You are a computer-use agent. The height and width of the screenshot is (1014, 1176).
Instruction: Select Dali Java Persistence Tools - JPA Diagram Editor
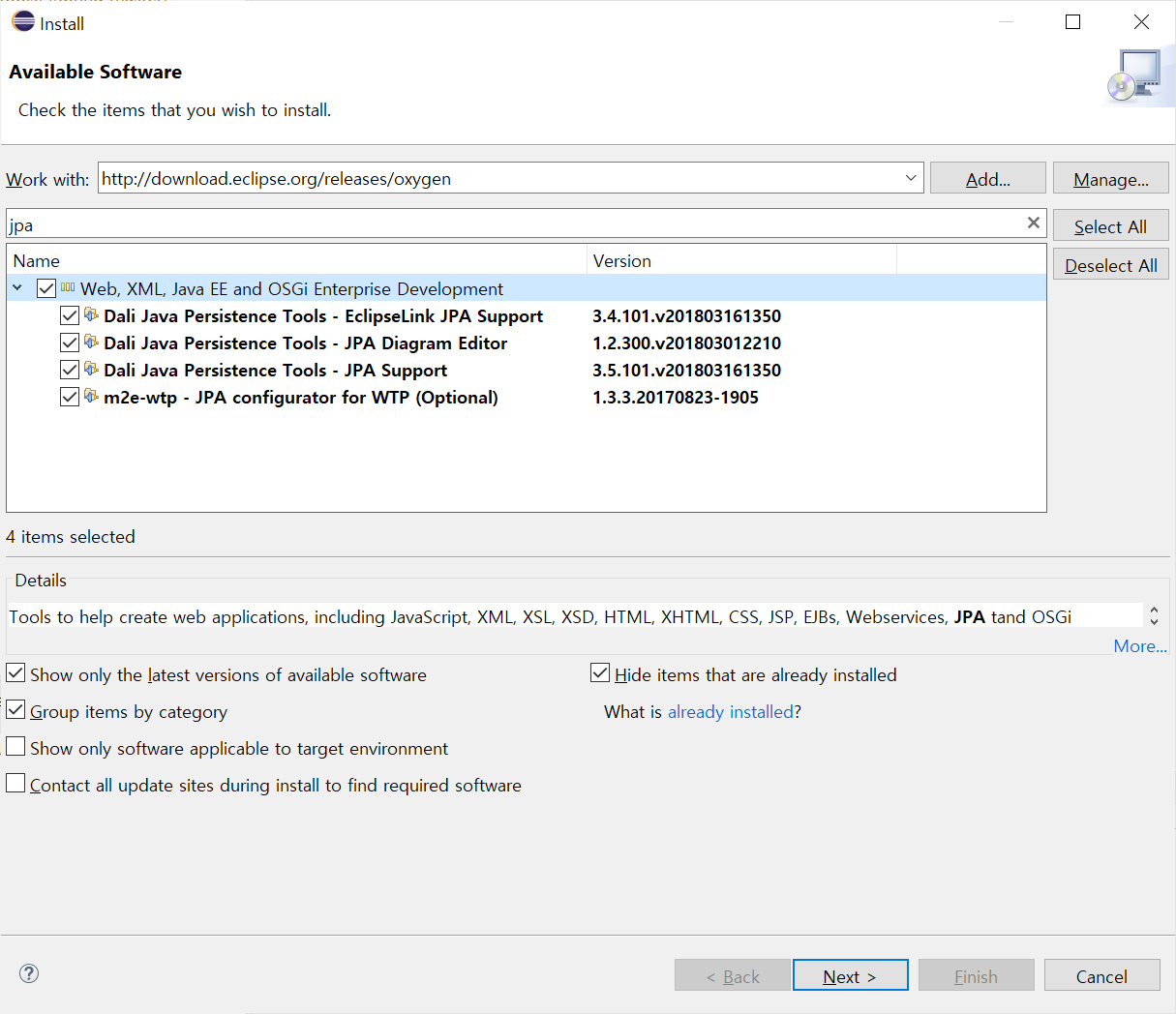click(306, 343)
